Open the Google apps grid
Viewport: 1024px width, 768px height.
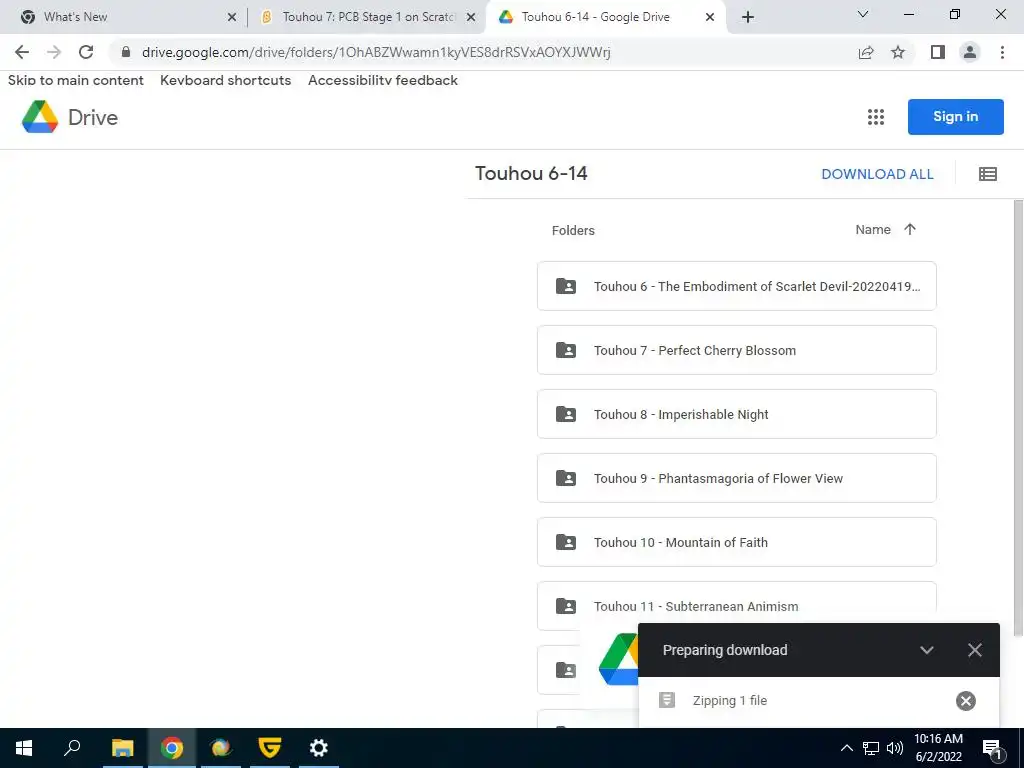[x=876, y=117]
